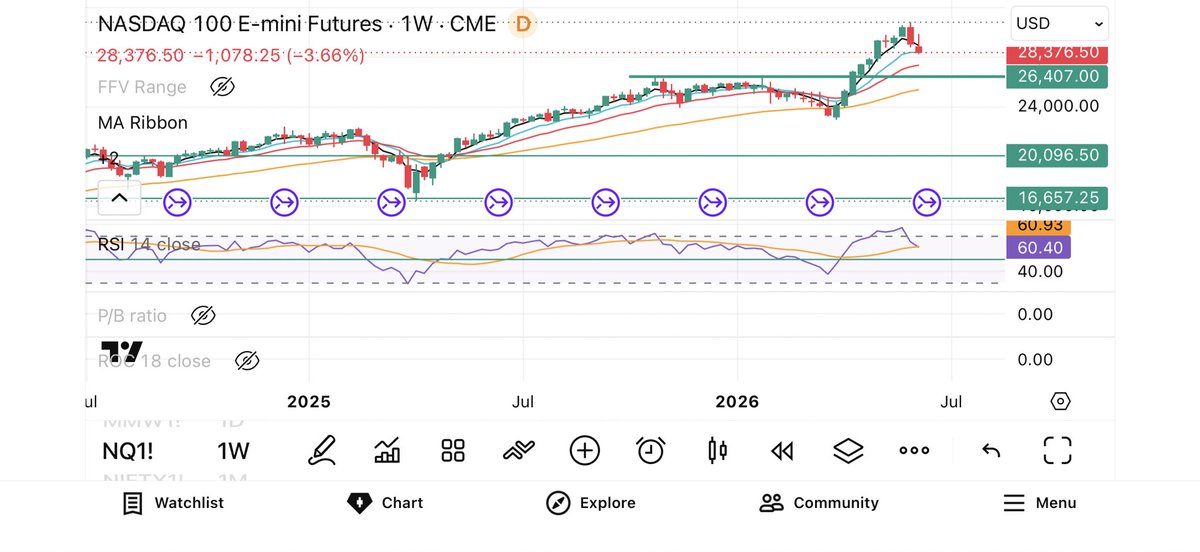Click the 16,657.25 horizontal line price label
Screen dimensions: 1200x552
point(1059,198)
